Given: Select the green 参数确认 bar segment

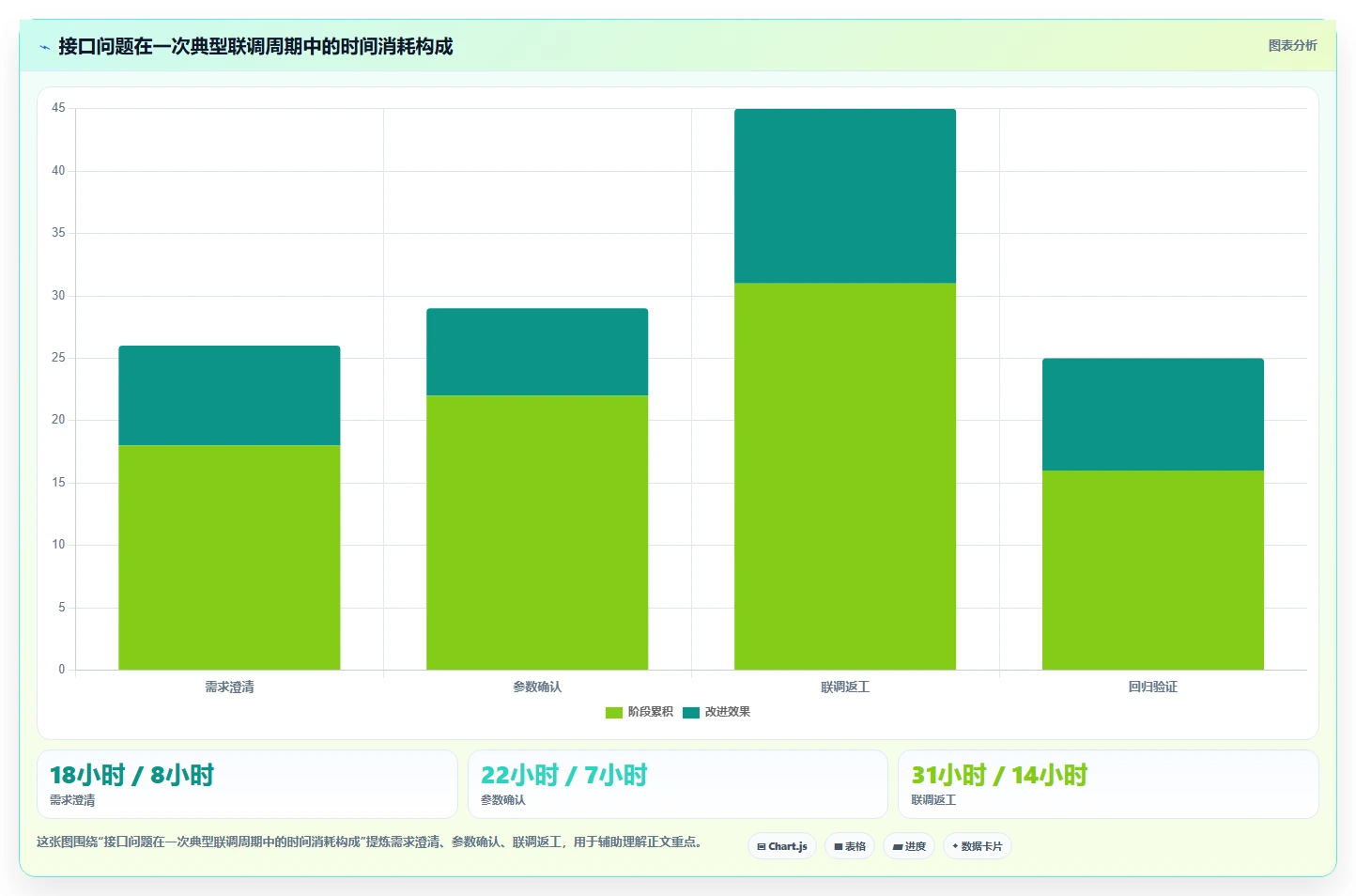Looking at the screenshot, I should (537, 533).
